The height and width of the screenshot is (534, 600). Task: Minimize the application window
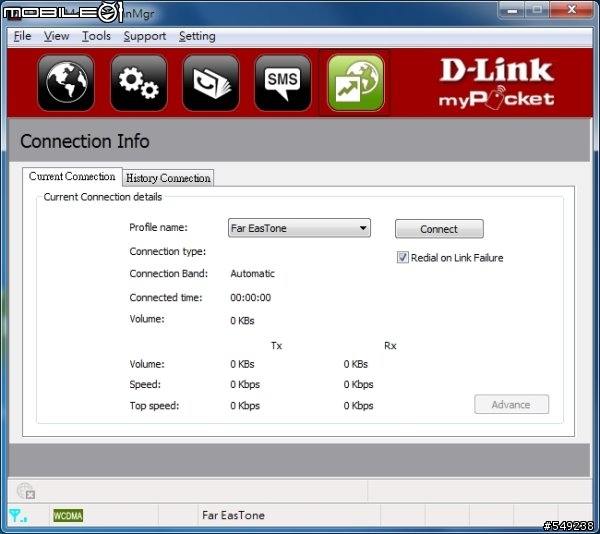[512, 10]
